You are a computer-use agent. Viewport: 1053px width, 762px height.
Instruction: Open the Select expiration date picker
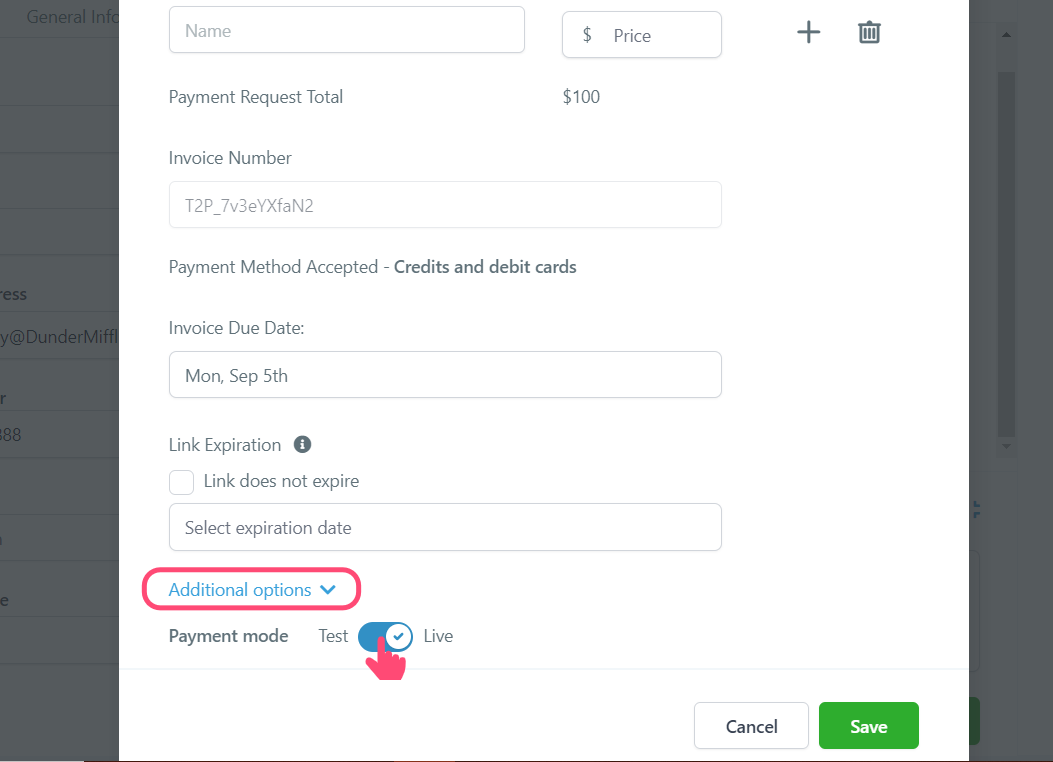click(445, 527)
